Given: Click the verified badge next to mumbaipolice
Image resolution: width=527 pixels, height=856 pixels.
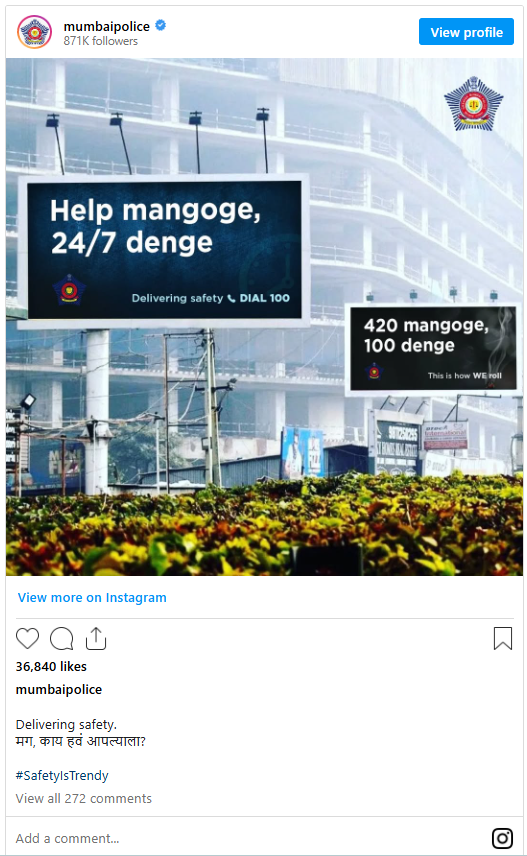Looking at the screenshot, I should coord(161,25).
